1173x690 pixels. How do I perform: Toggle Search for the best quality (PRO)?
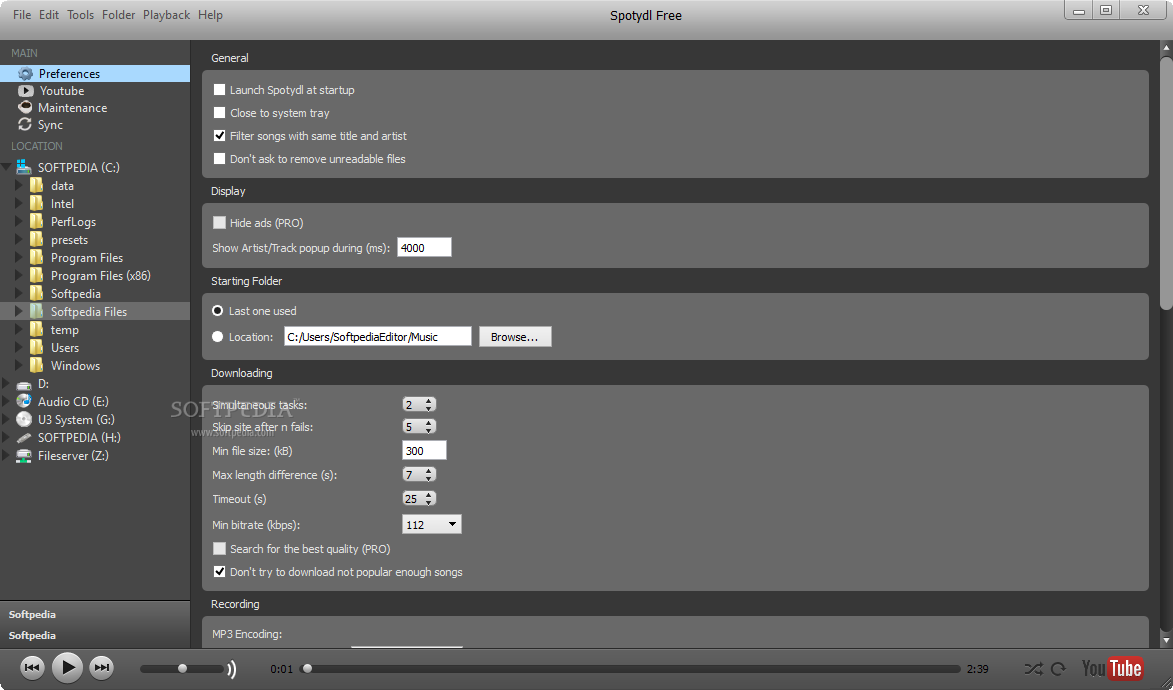[x=219, y=549]
